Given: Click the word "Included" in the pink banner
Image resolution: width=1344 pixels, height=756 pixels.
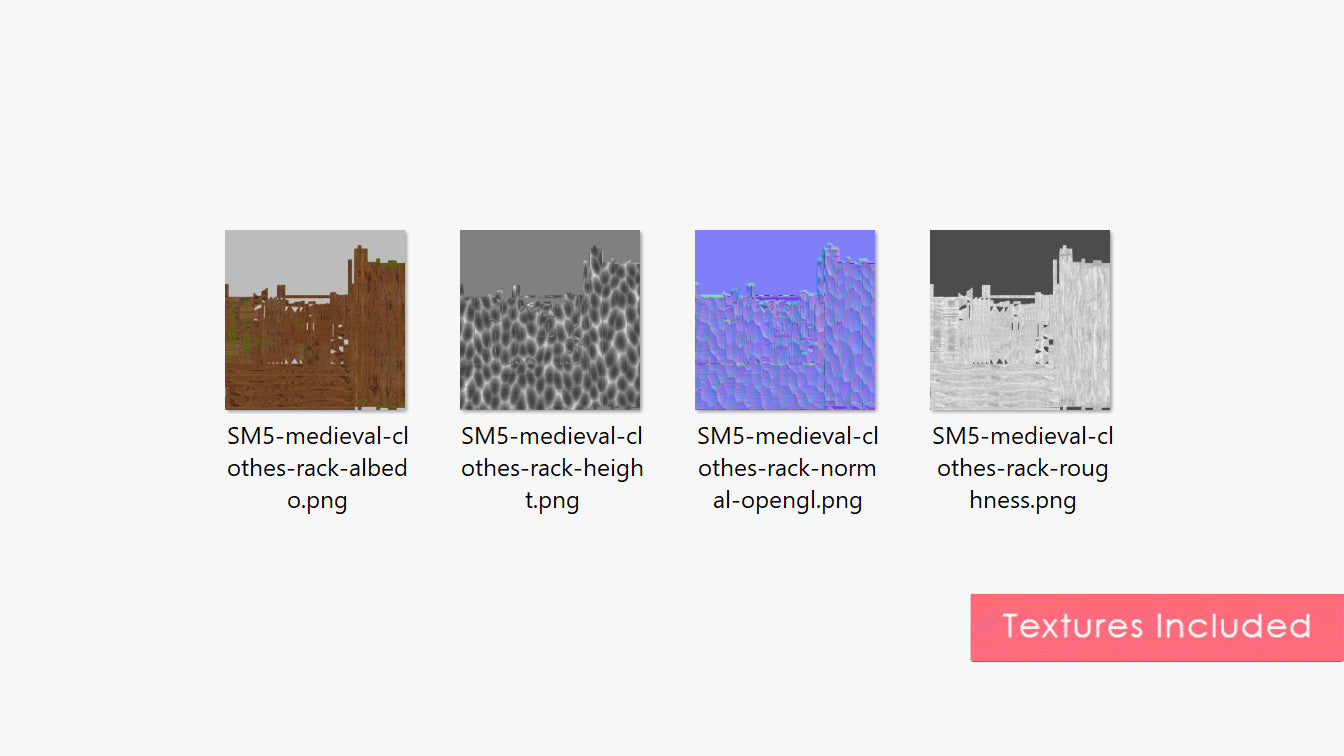Looking at the screenshot, I should pyautogui.click(x=1233, y=626).
